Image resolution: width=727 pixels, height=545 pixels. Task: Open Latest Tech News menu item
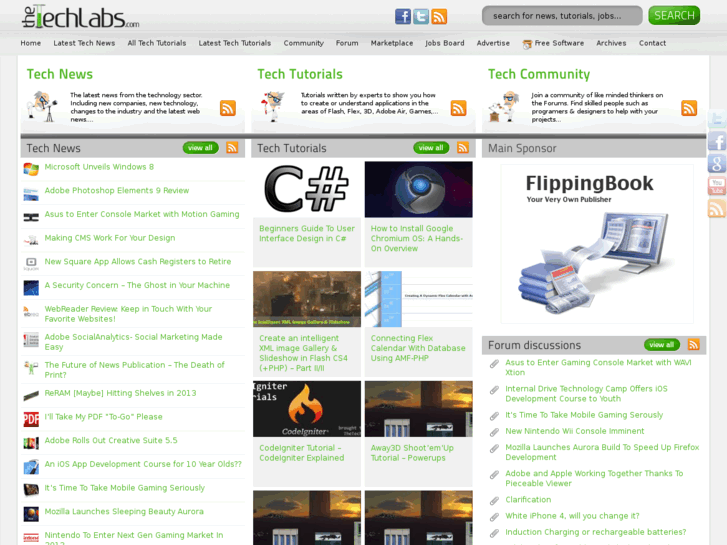pos(84,43)
